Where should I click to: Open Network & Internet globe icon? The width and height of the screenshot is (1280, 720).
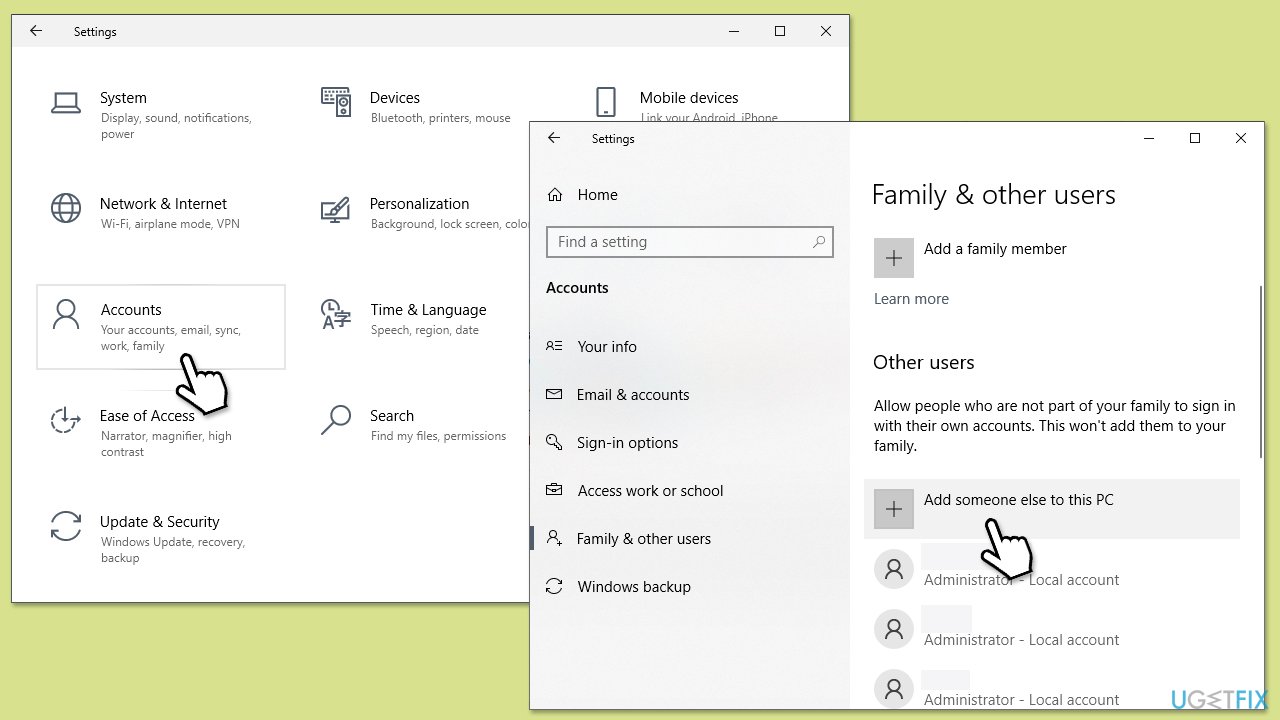pyautogui.click(x=66, y=208)
